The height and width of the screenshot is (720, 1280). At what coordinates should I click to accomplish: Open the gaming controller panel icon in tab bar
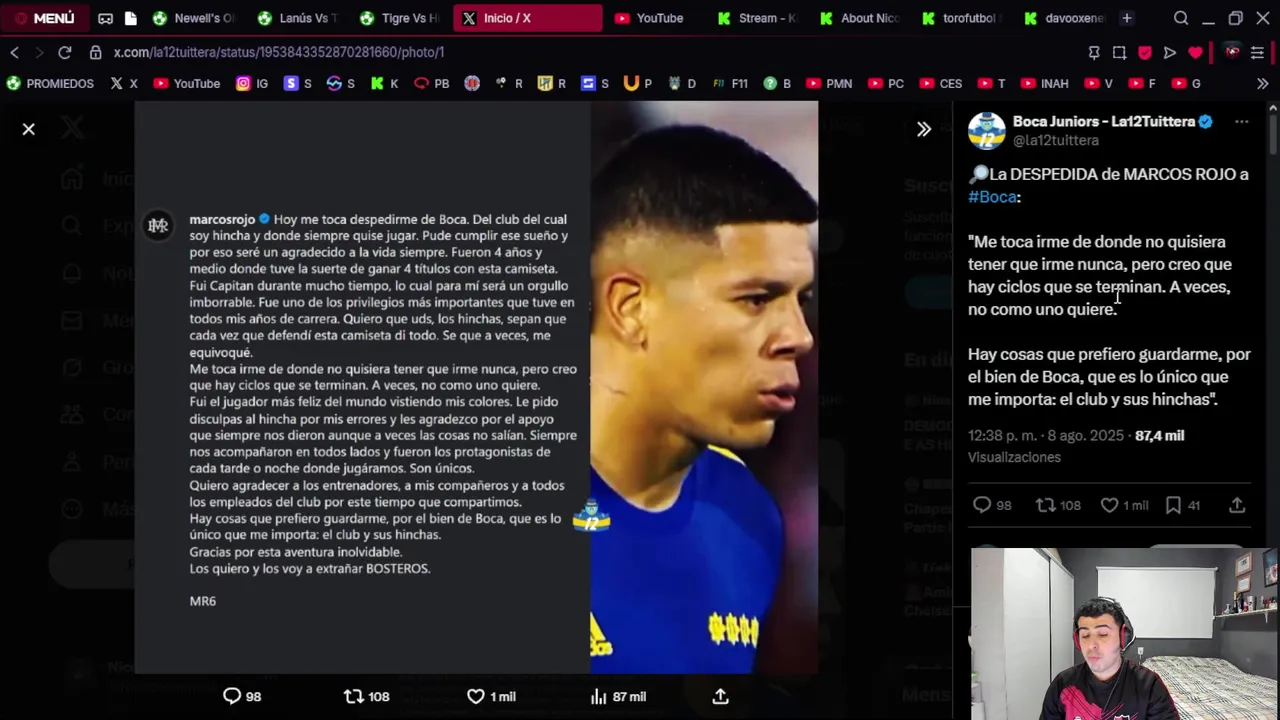pyautogui.click(x=105, y=18)
